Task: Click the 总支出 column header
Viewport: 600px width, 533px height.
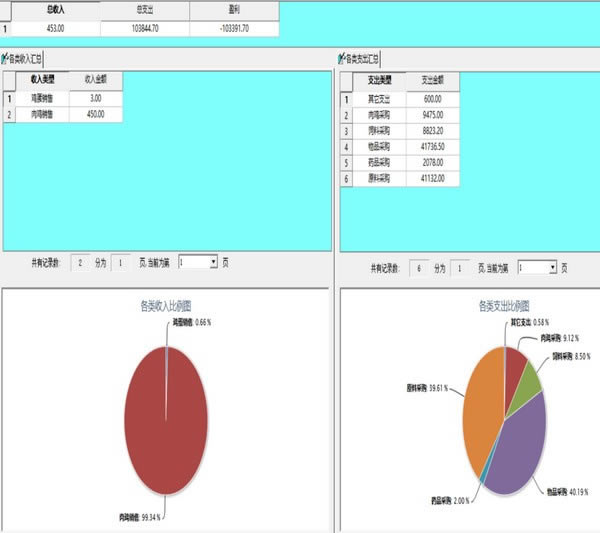Action: 145,9
